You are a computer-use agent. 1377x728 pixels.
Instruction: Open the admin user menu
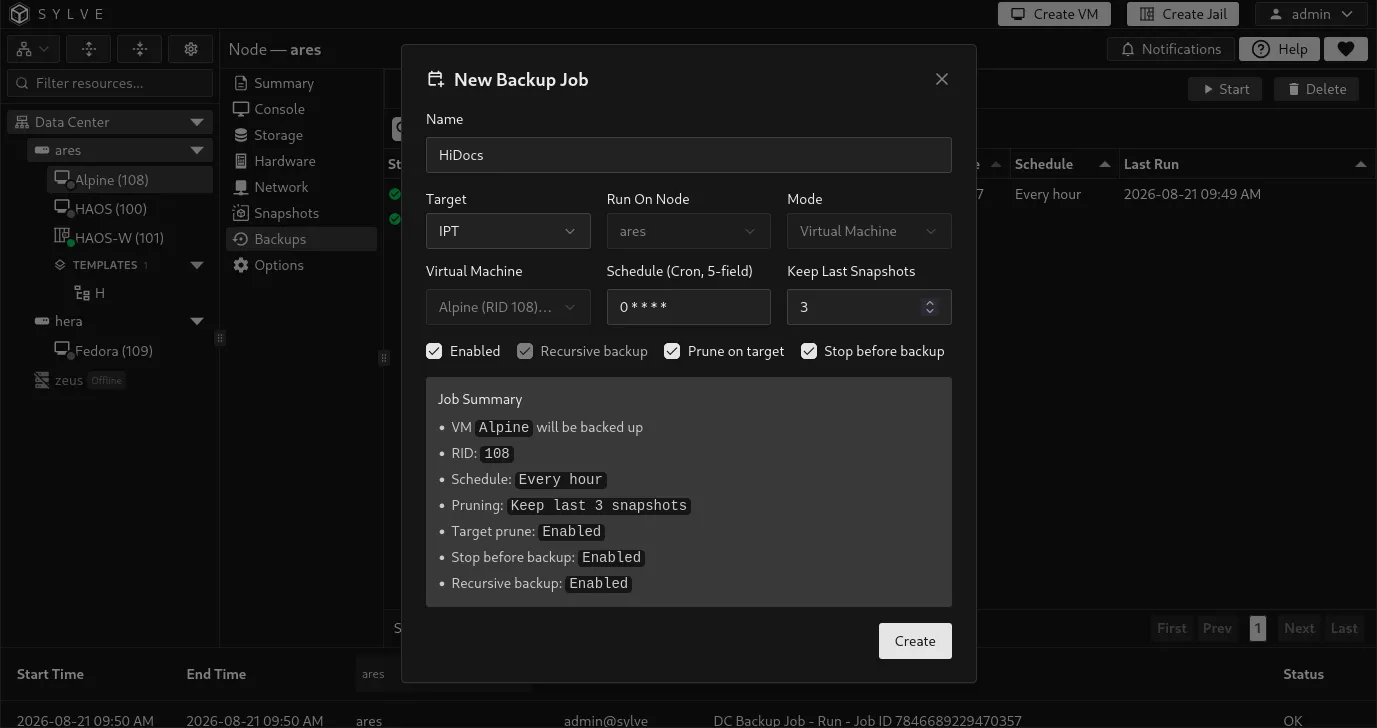[x=1311, y=14]
